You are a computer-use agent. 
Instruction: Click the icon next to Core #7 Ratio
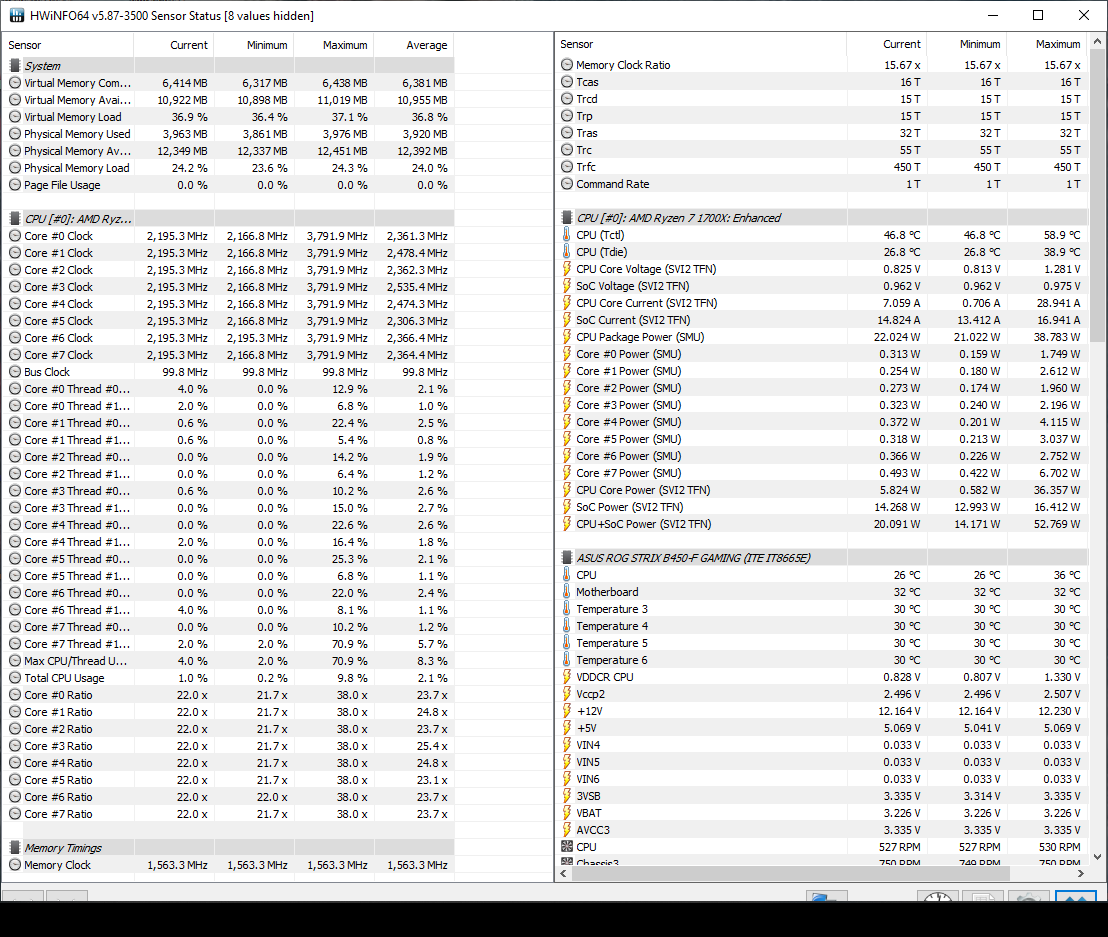point(15,814)
